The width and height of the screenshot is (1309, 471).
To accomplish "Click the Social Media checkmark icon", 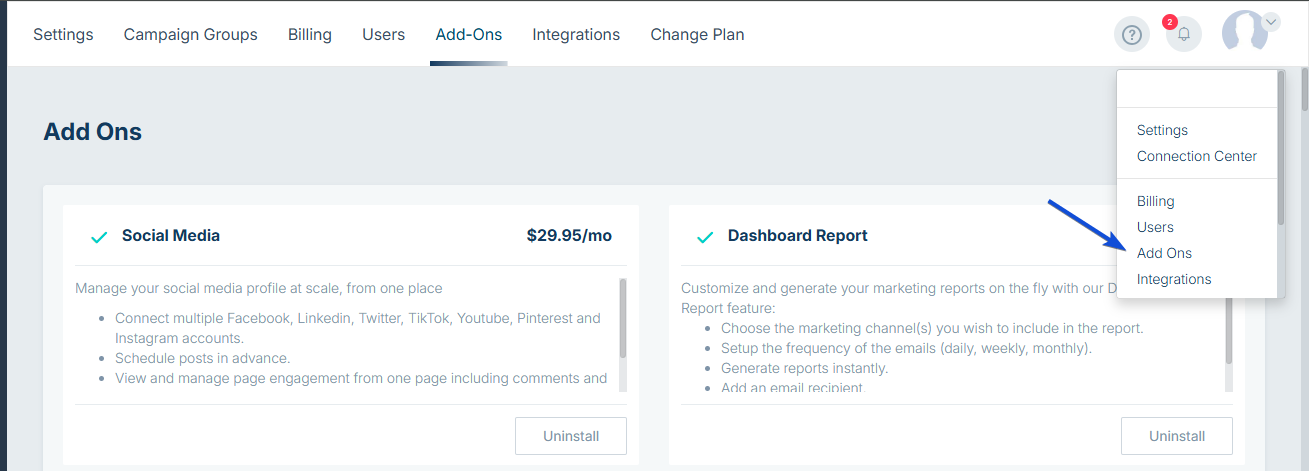I will click(x=99, y=237).
